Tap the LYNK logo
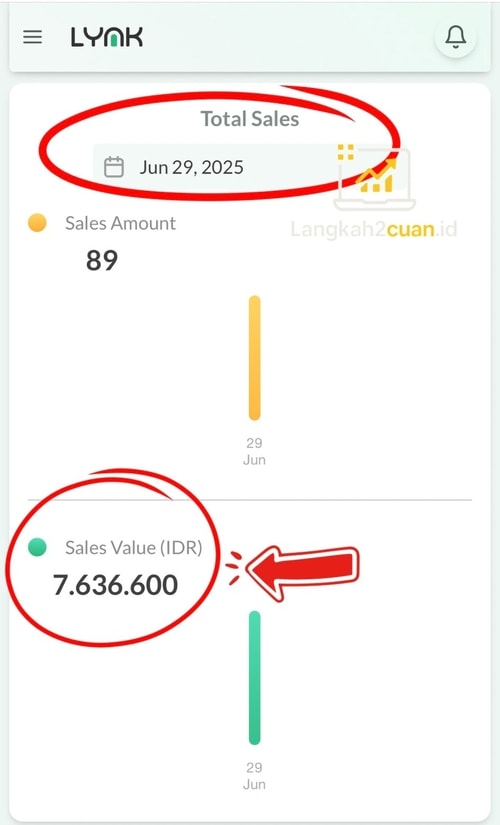500x825 pixels. (x=107, y=37)
